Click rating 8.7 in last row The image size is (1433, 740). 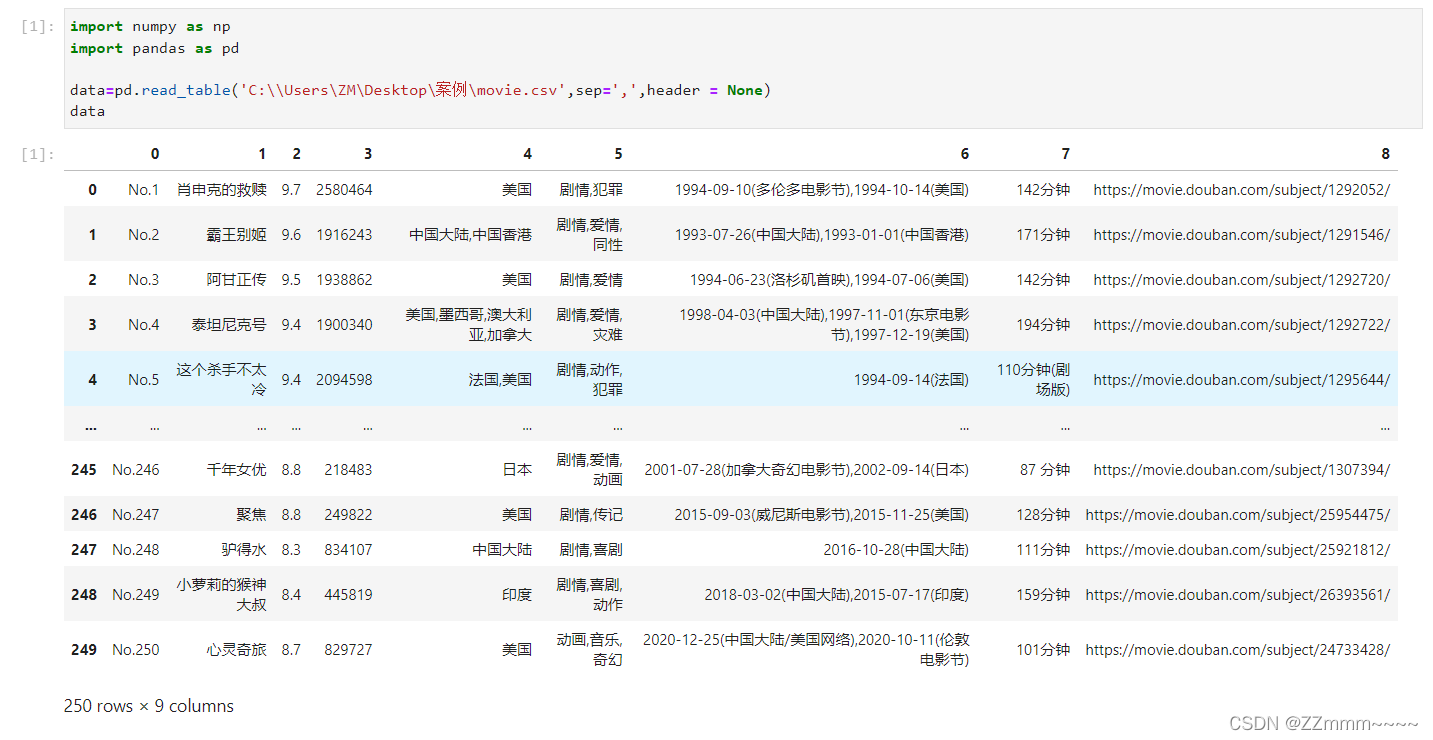pos(291,649)
